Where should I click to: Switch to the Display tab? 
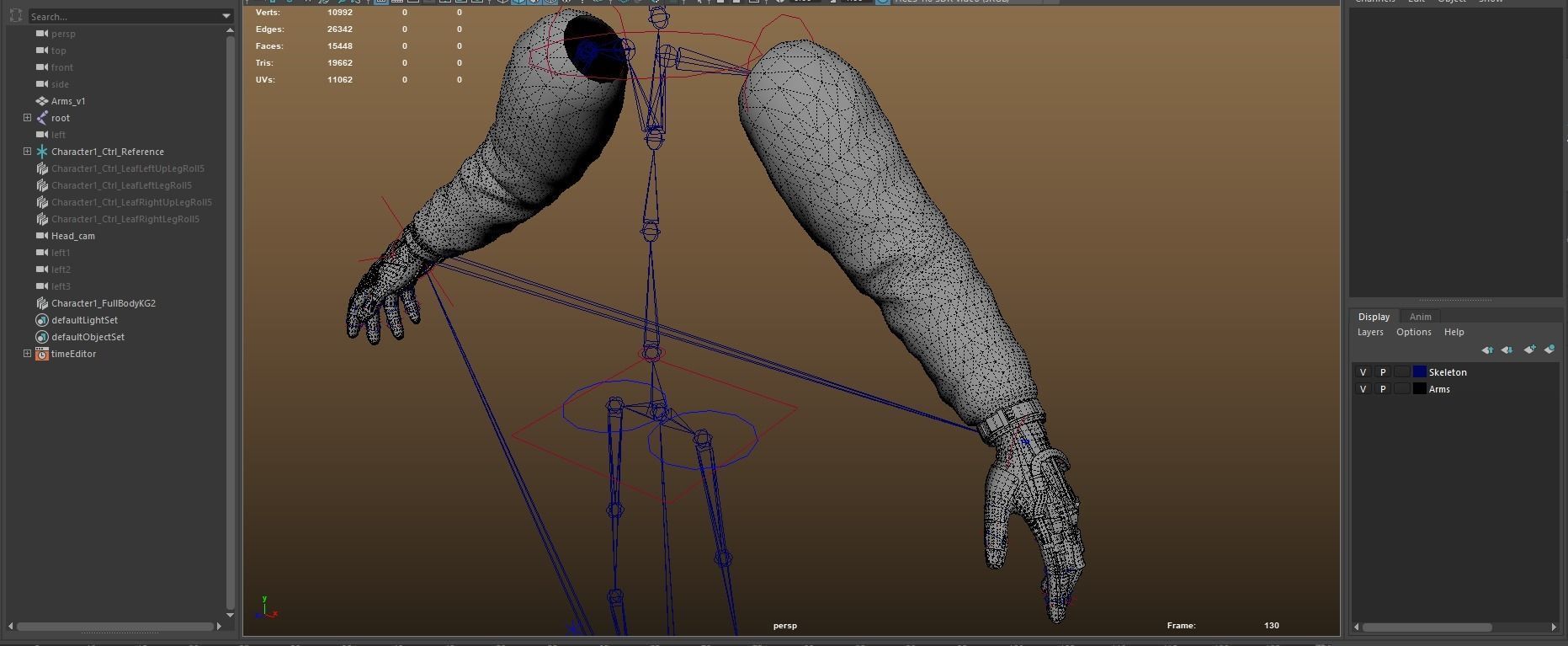pos(1374,317)
